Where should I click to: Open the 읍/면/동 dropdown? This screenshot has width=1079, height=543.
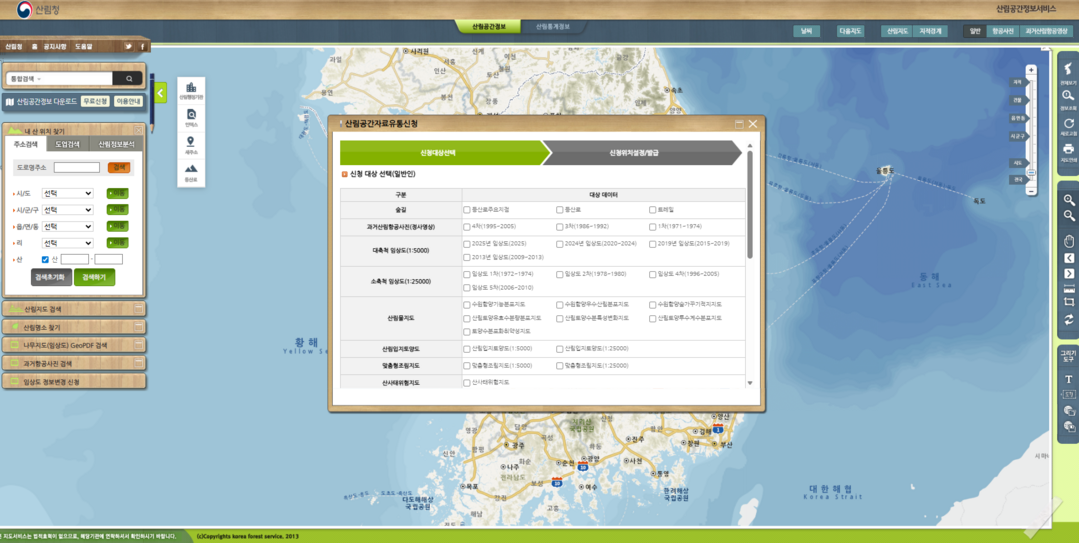67,226
